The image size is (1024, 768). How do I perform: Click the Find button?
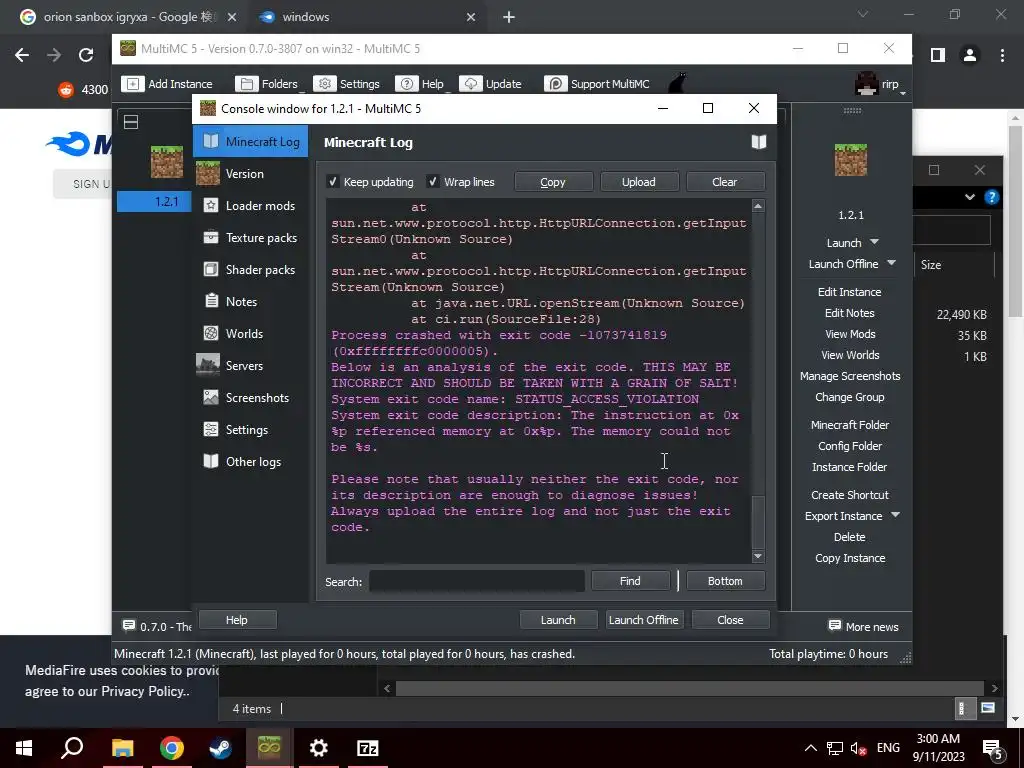coord(630,581)
